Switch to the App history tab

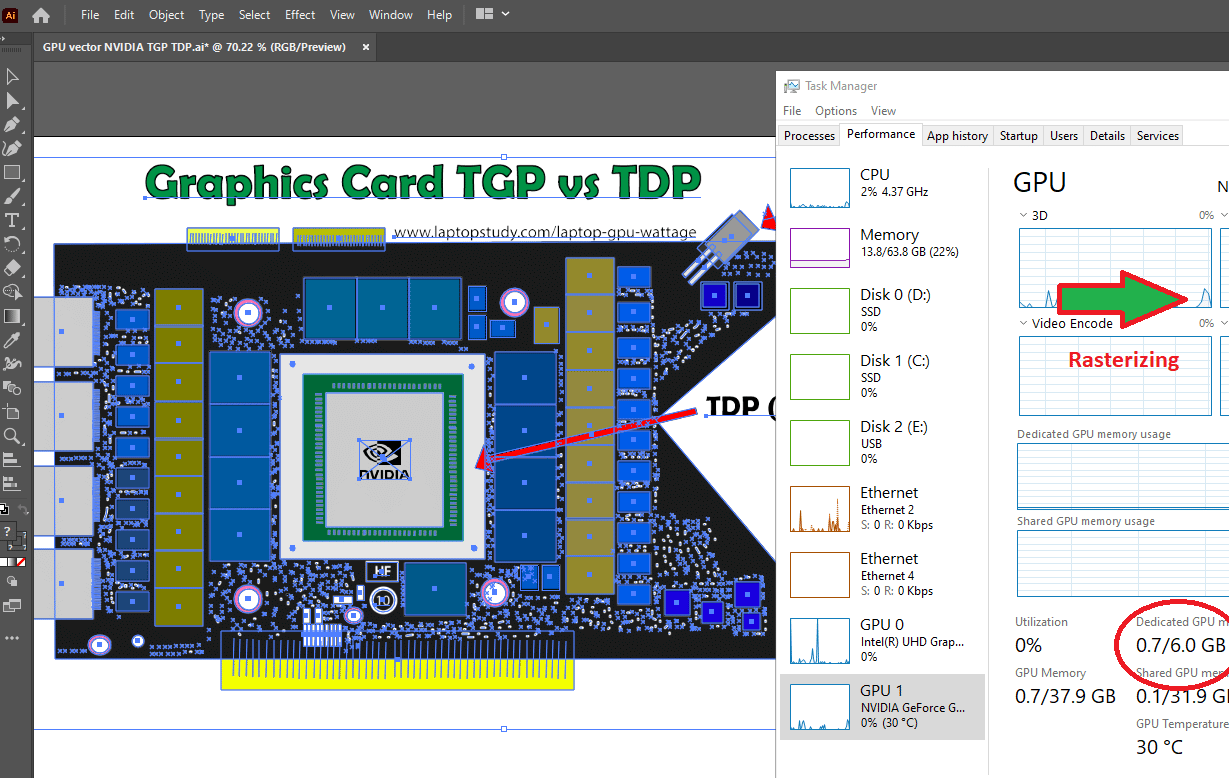(x=957, y=135)
